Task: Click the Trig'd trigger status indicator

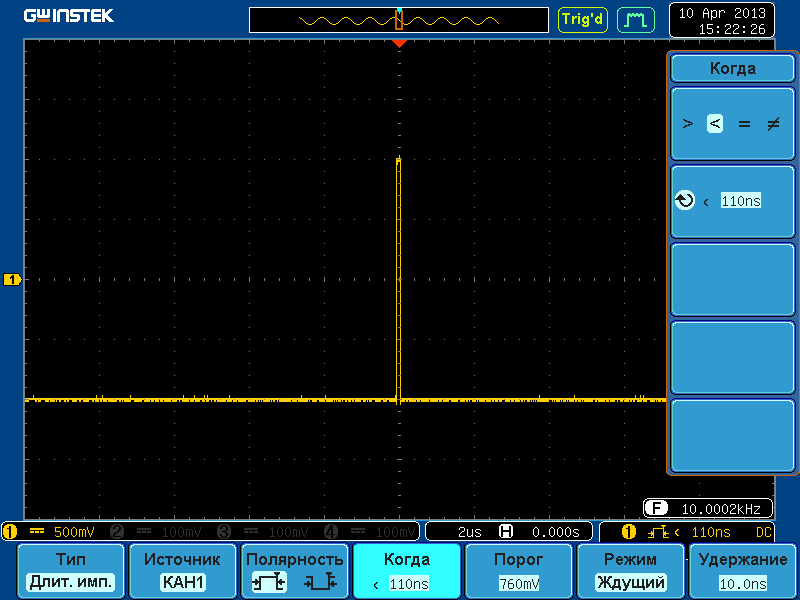Action: [582, 19]
